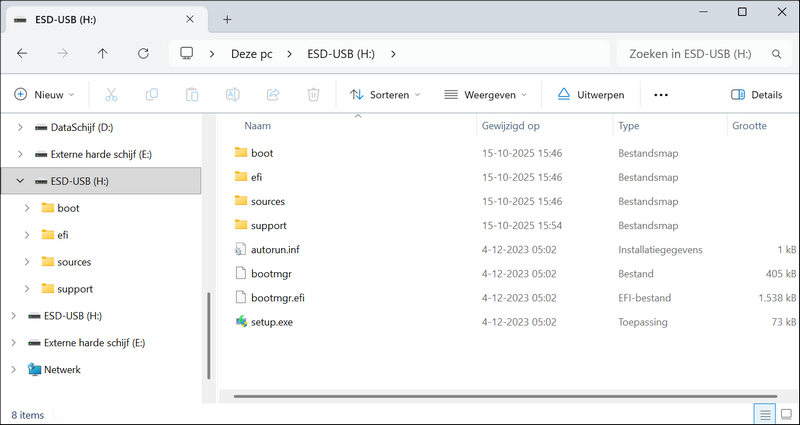Click the Nieuw button
800x425 pixels.
[44, 95]
